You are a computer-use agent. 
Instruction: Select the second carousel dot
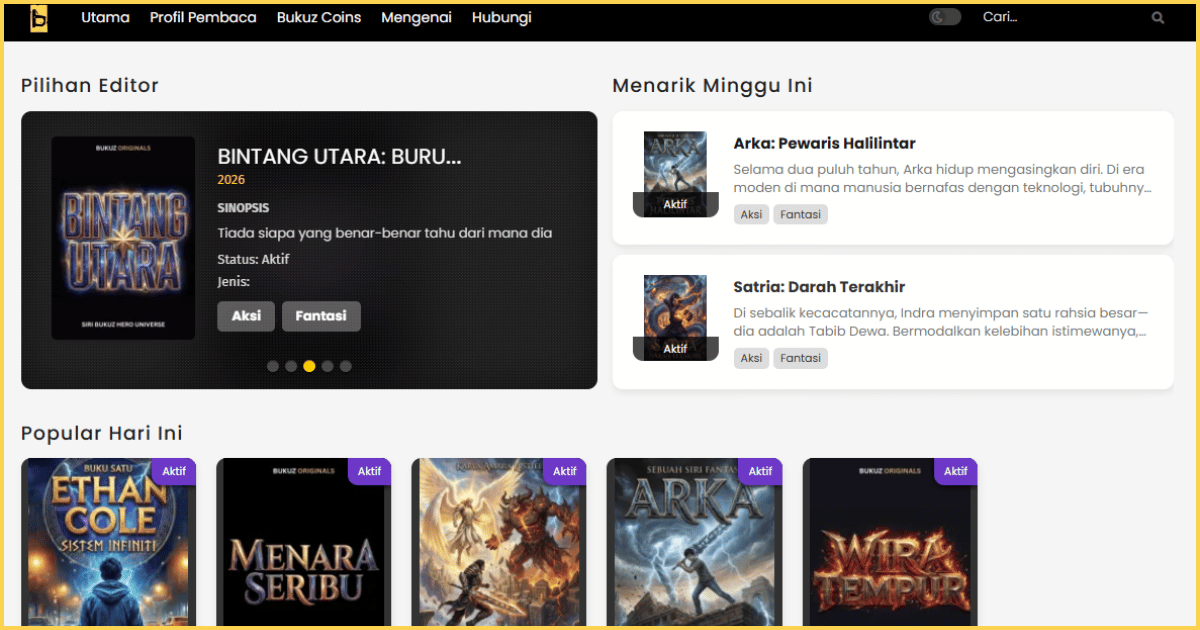pyautogui.click(x=291, y=366)
